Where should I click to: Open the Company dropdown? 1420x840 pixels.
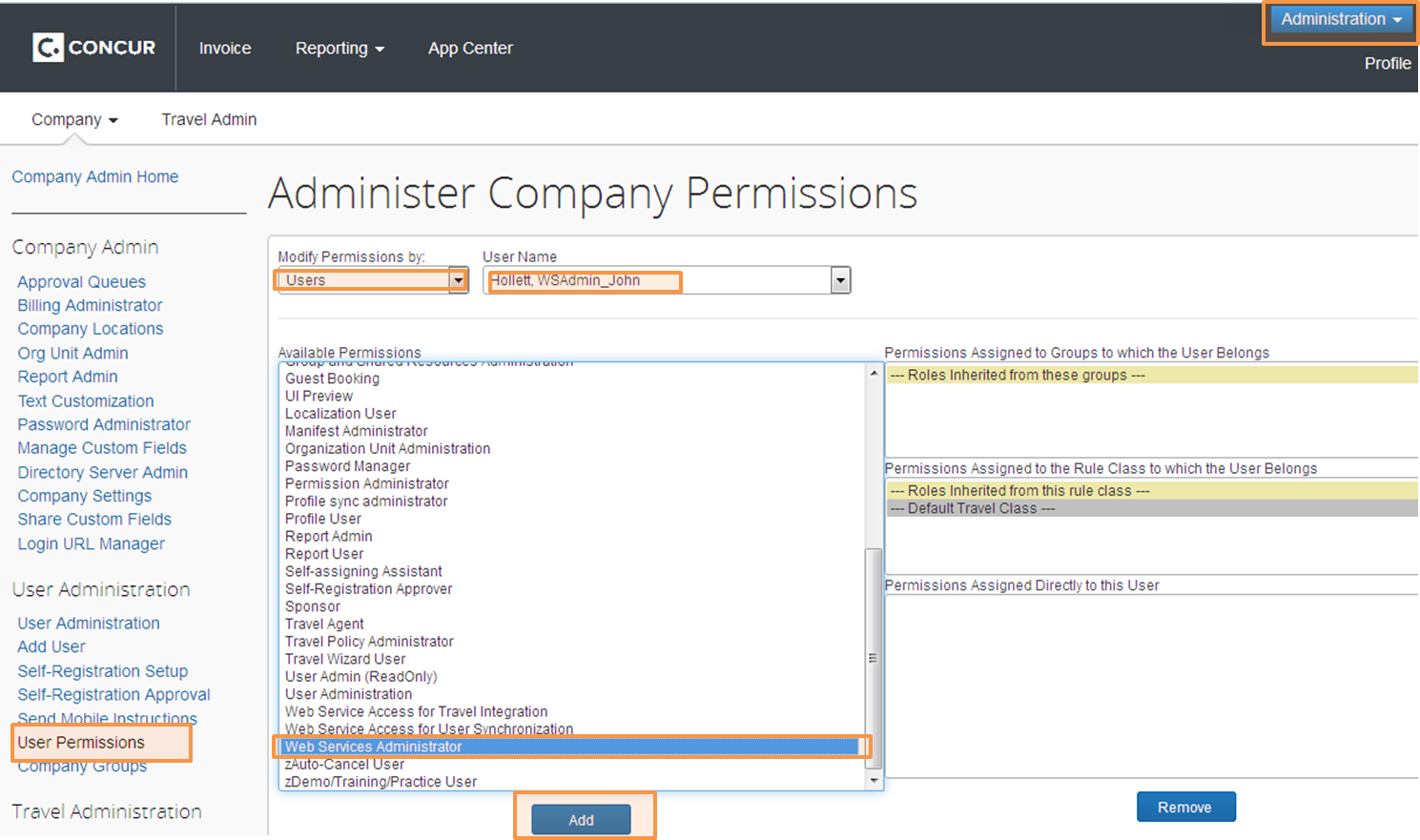(x=74, y=120)
